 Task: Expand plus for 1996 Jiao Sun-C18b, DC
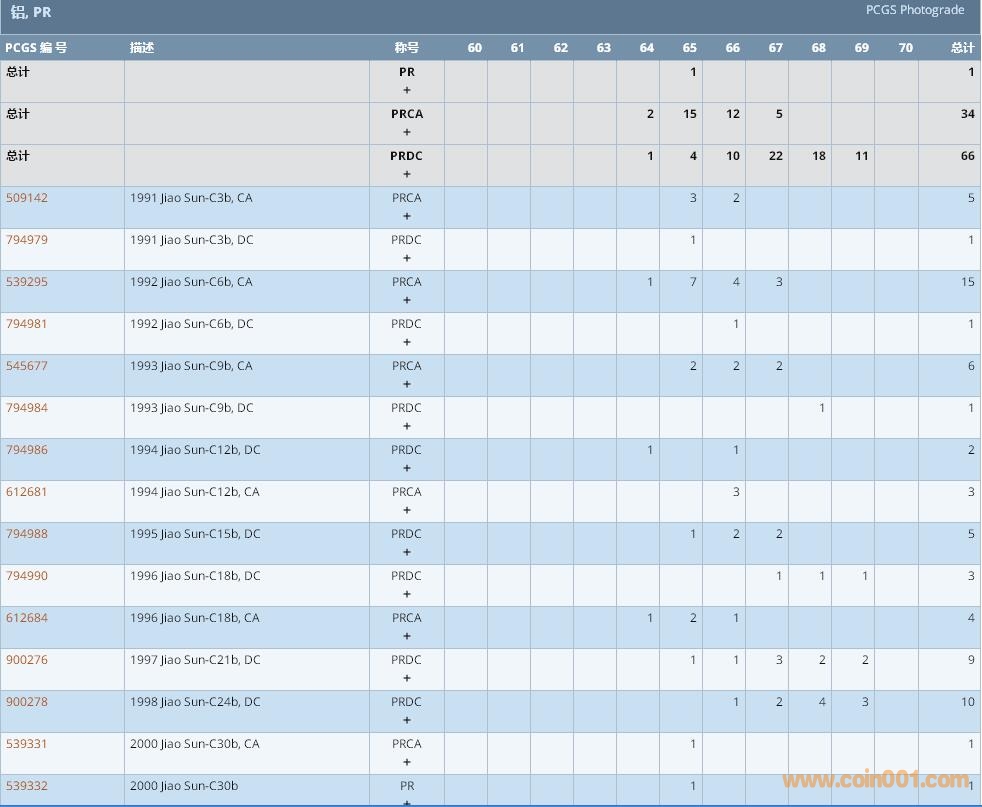407,594
